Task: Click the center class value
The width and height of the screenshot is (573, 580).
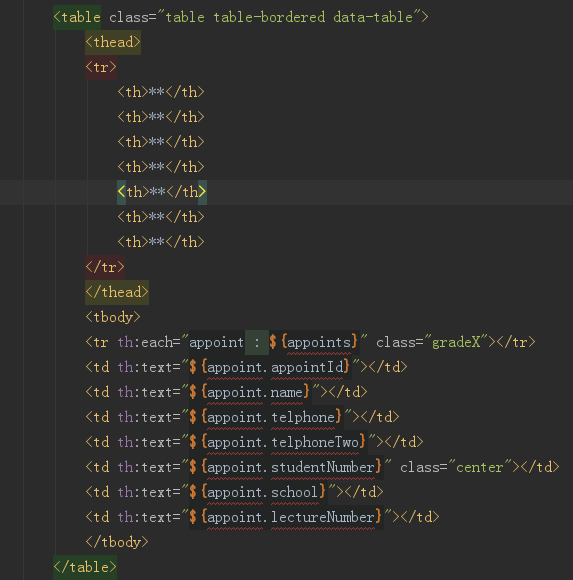Action: pyautogui.click(x=480, y=467)
